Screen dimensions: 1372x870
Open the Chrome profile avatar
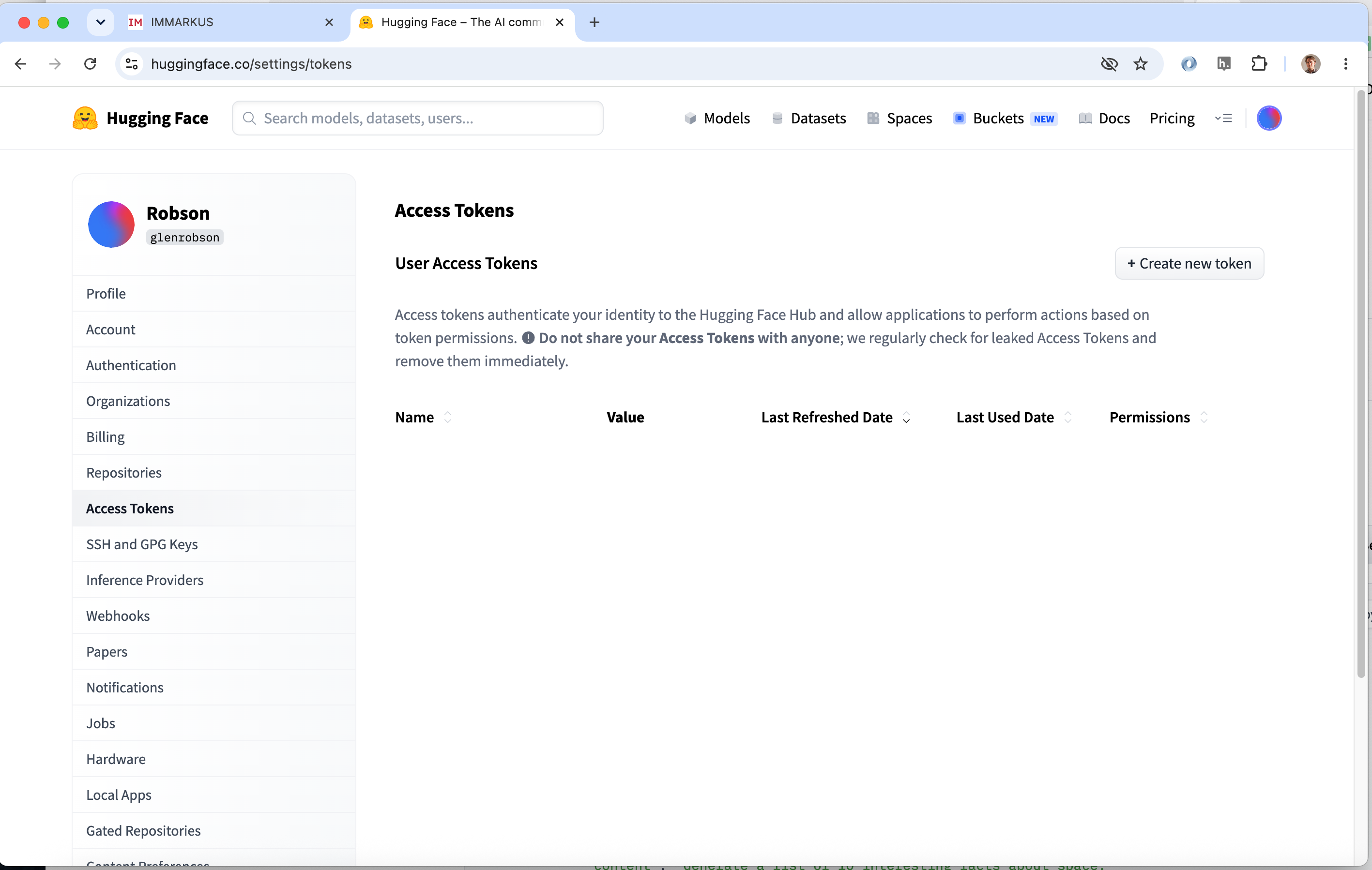pyautogui.click(x=1311, y=64)
